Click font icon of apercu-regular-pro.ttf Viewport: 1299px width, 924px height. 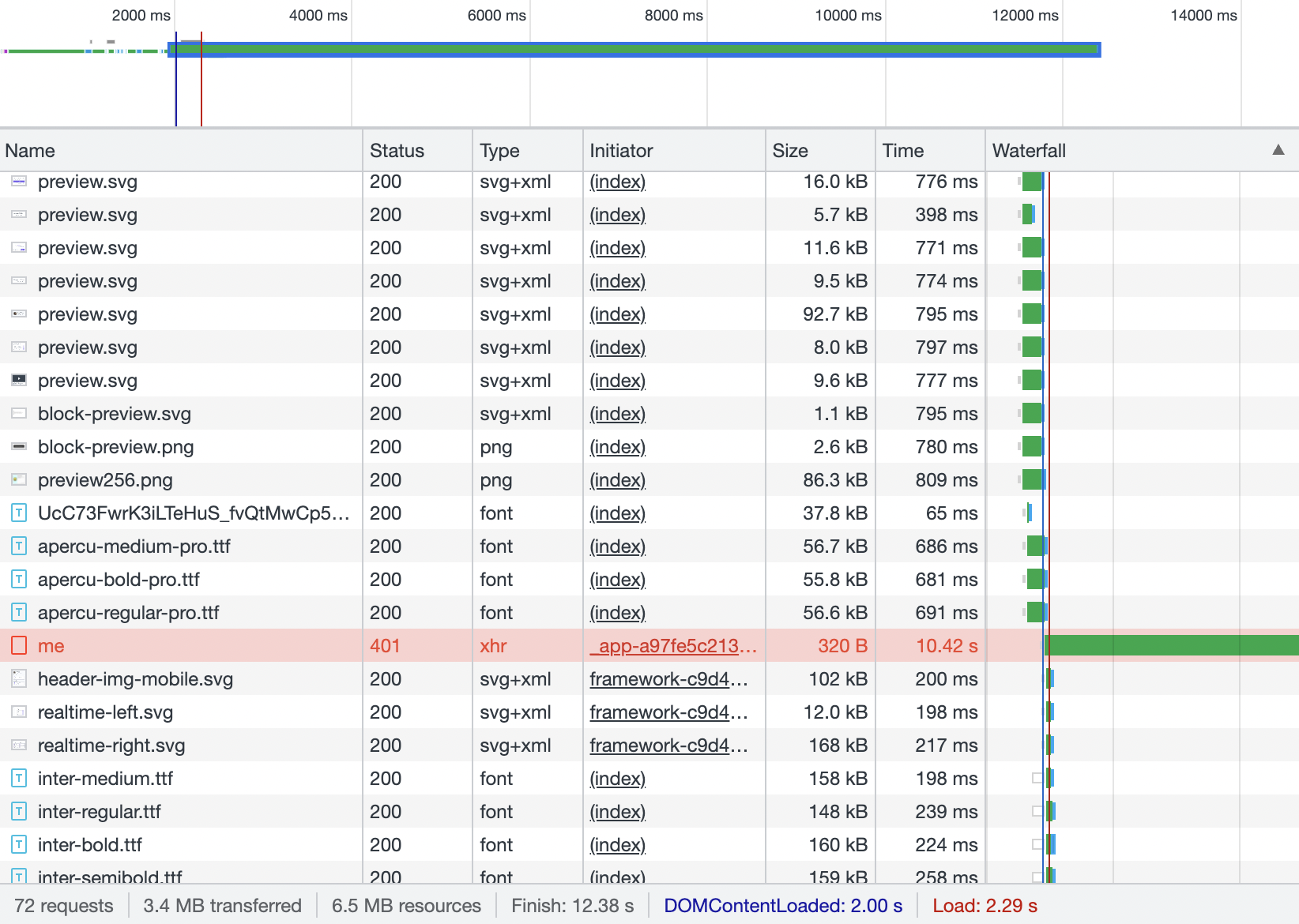pos(19,612)
